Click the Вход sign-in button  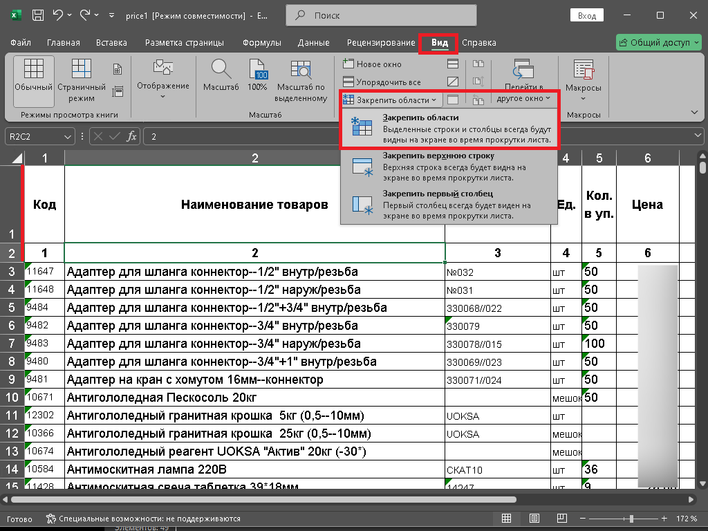tap(587, 15)
